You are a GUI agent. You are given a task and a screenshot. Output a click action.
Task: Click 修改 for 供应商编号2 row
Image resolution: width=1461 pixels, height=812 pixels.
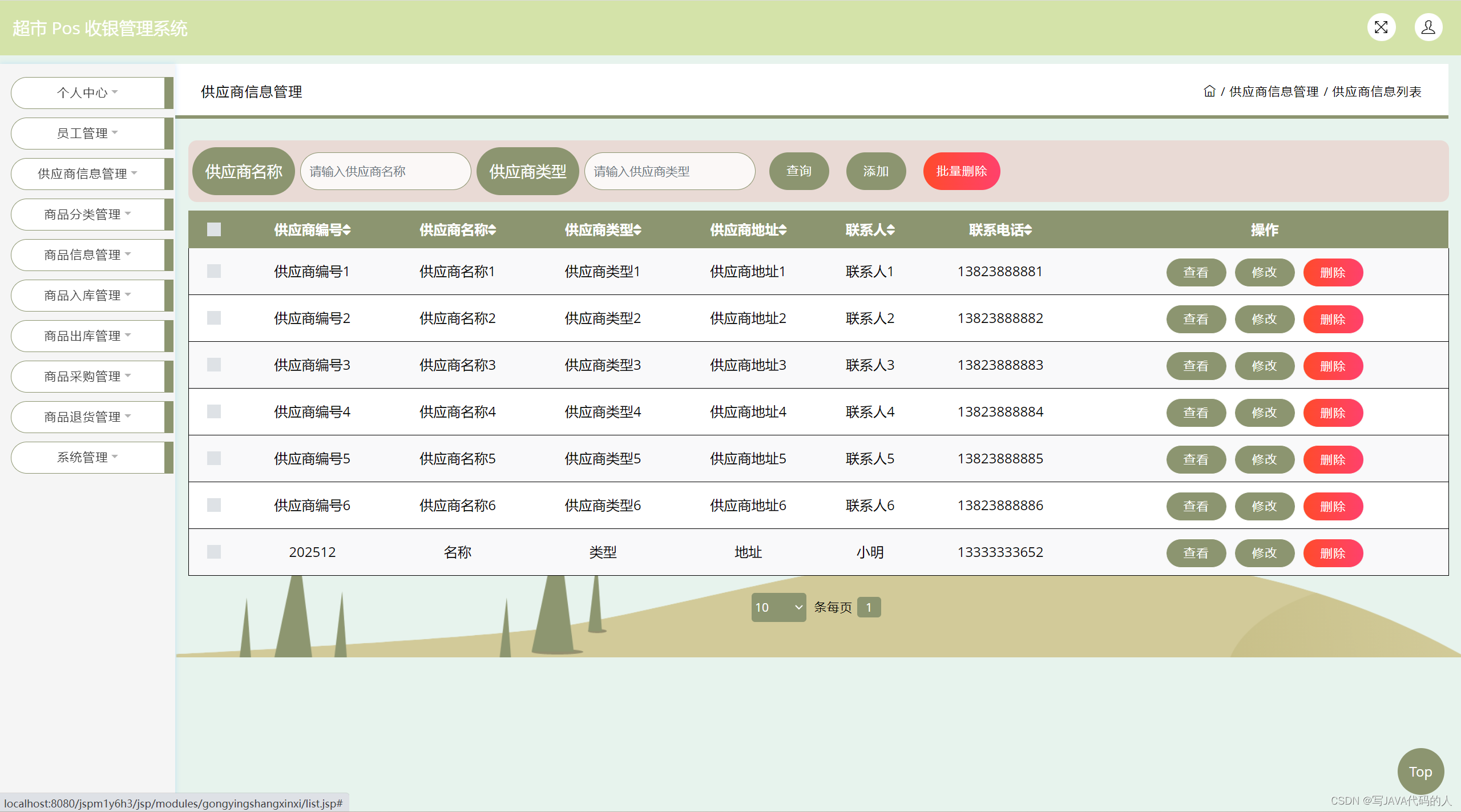coord(1264,319)
